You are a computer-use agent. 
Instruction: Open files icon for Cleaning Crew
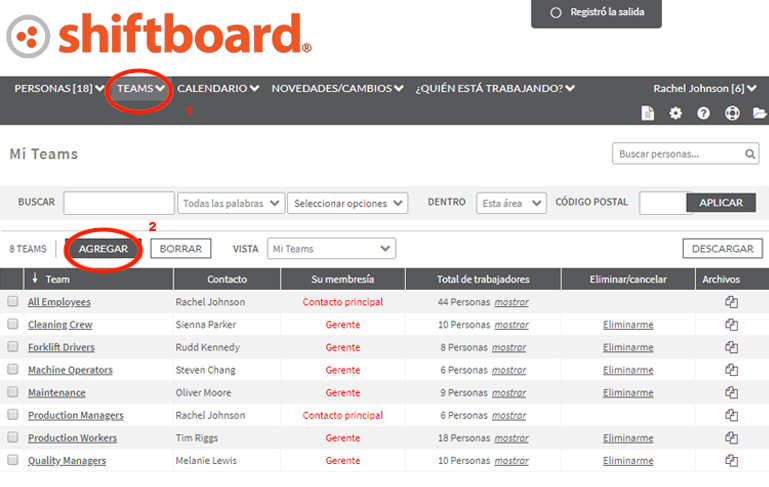point(731,325)
